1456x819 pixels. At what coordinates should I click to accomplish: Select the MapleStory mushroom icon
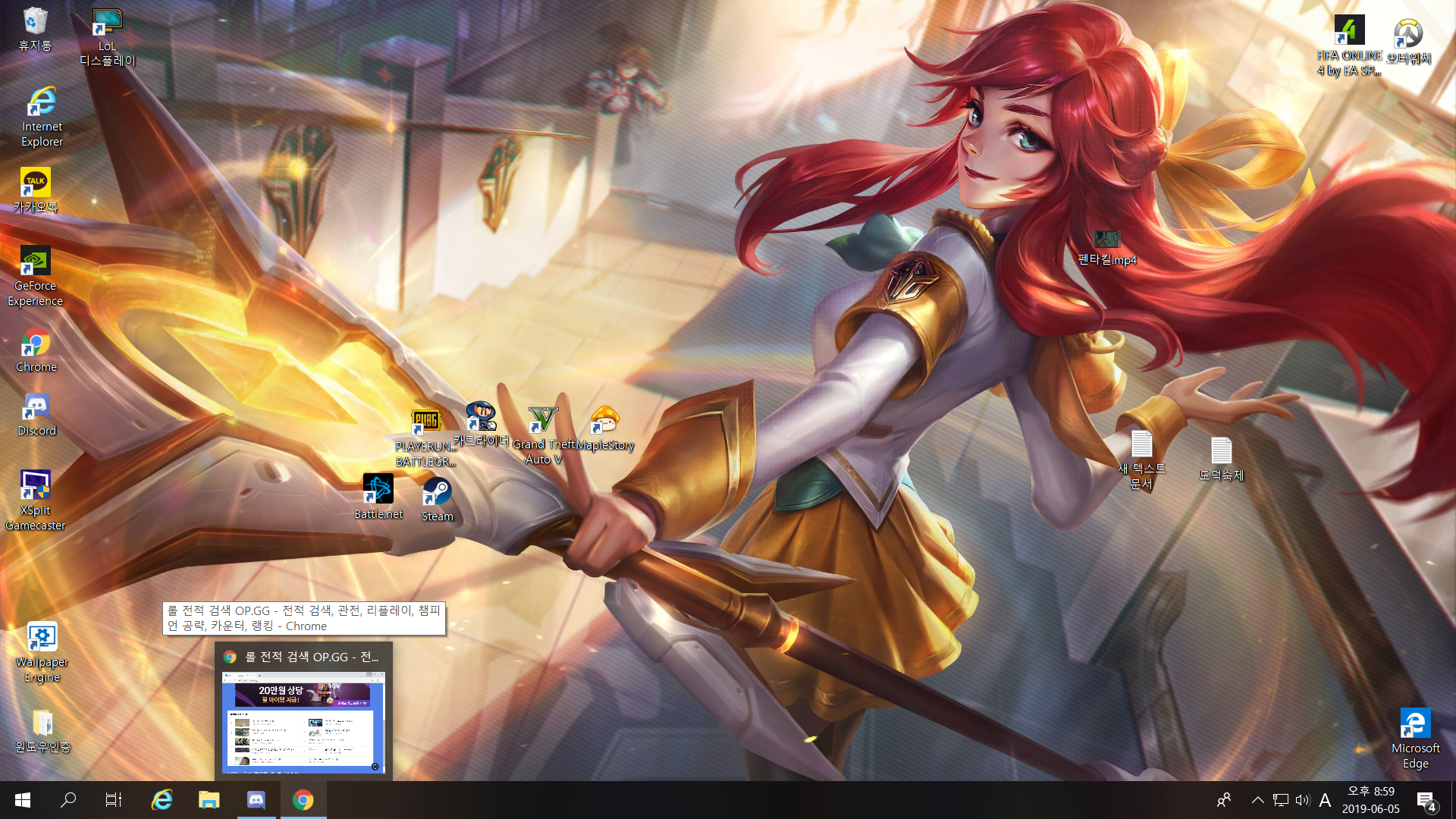(x=604, y=419)
